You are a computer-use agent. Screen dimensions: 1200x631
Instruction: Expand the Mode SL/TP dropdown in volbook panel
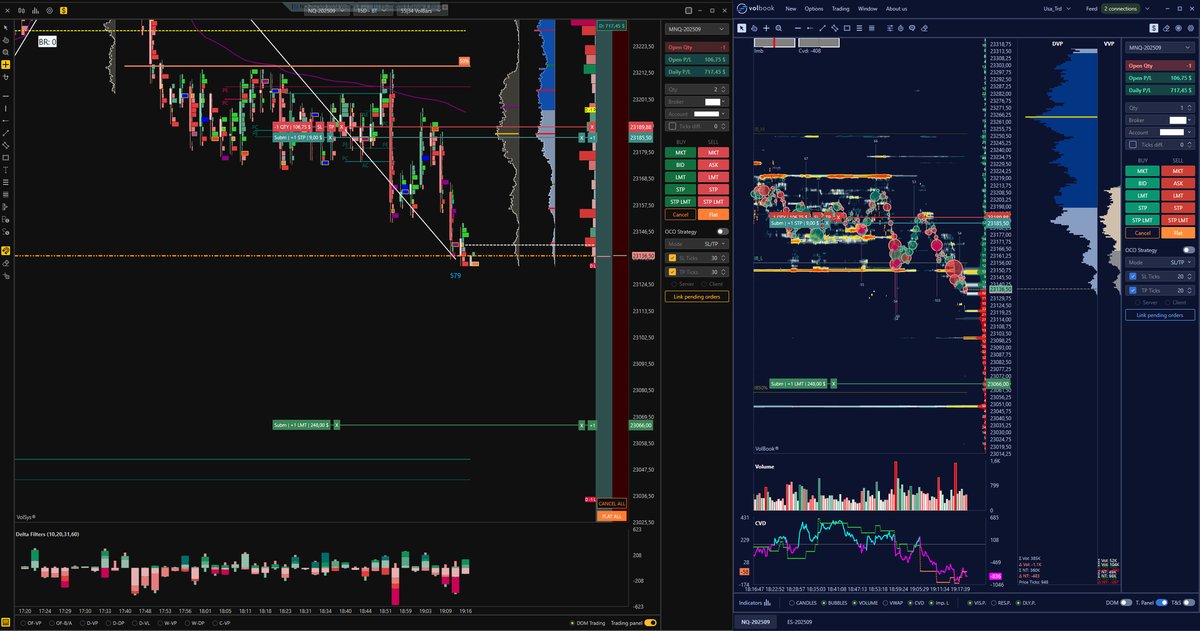1160,263
